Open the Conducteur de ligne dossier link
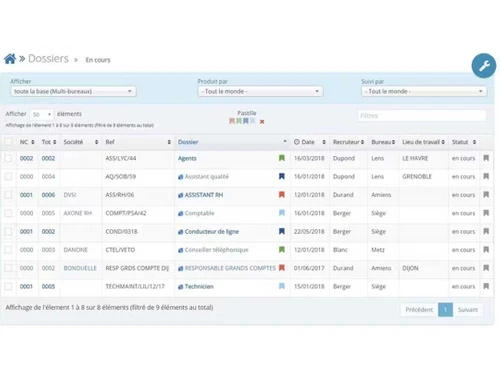 pos(212,232)
